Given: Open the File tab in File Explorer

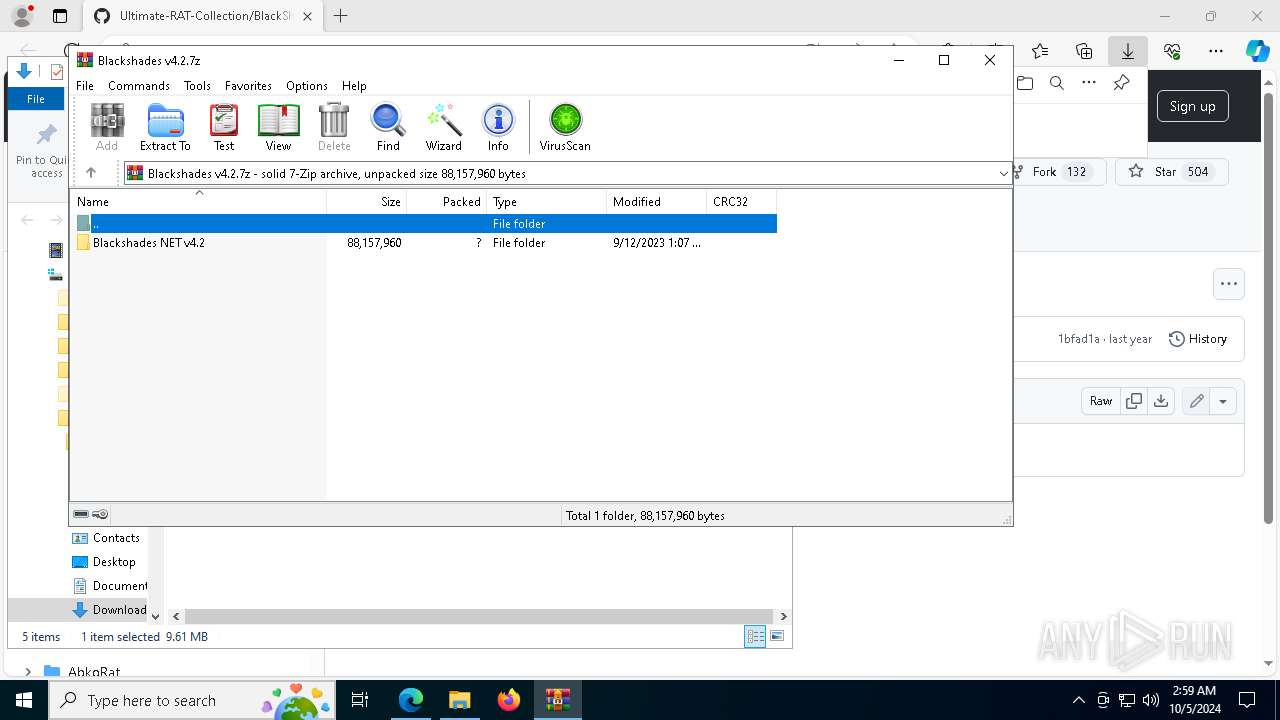Looking at the screenshot, I should (x=36, y=99).
